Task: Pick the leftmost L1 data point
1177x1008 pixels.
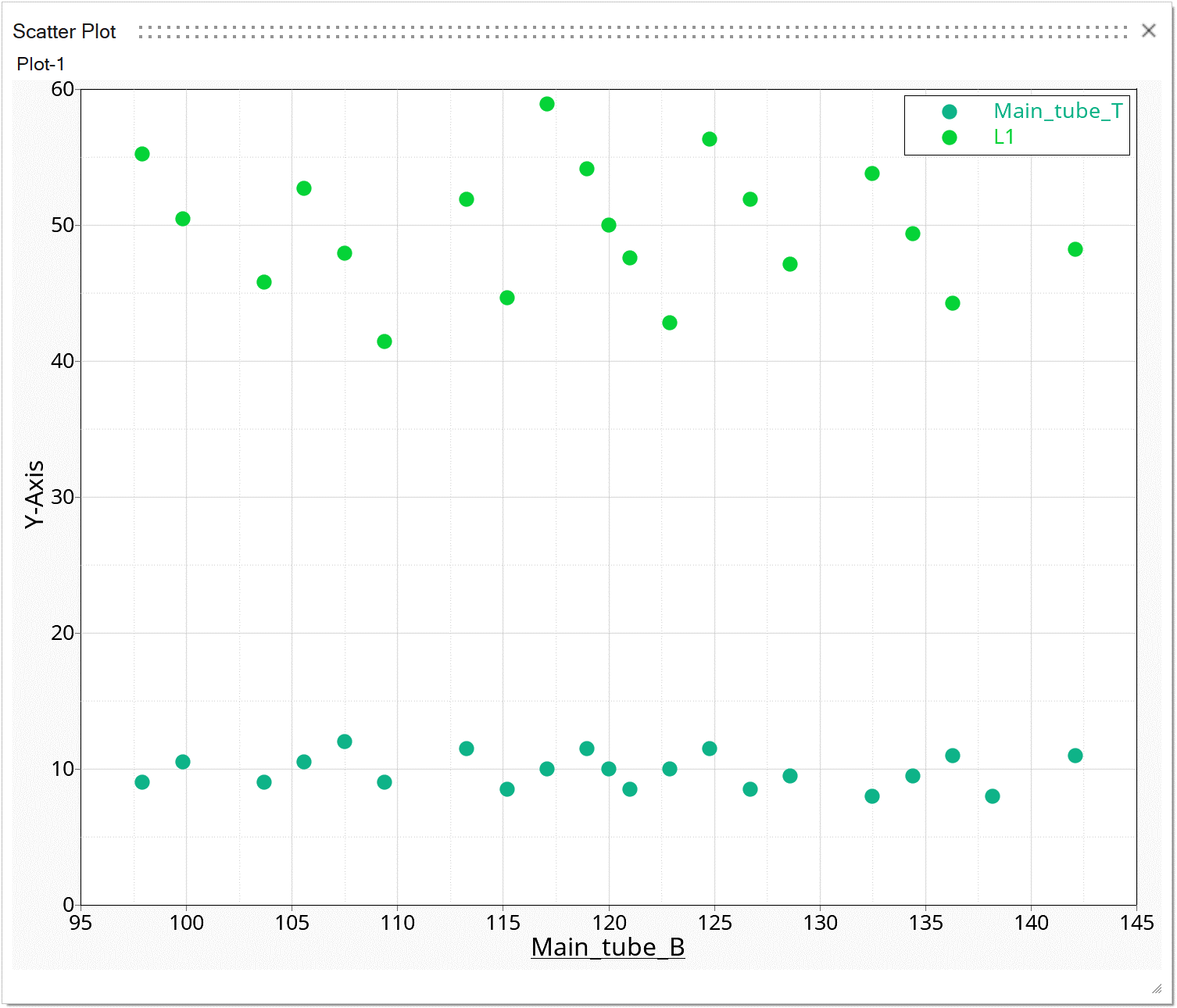Action: [142, 154]
